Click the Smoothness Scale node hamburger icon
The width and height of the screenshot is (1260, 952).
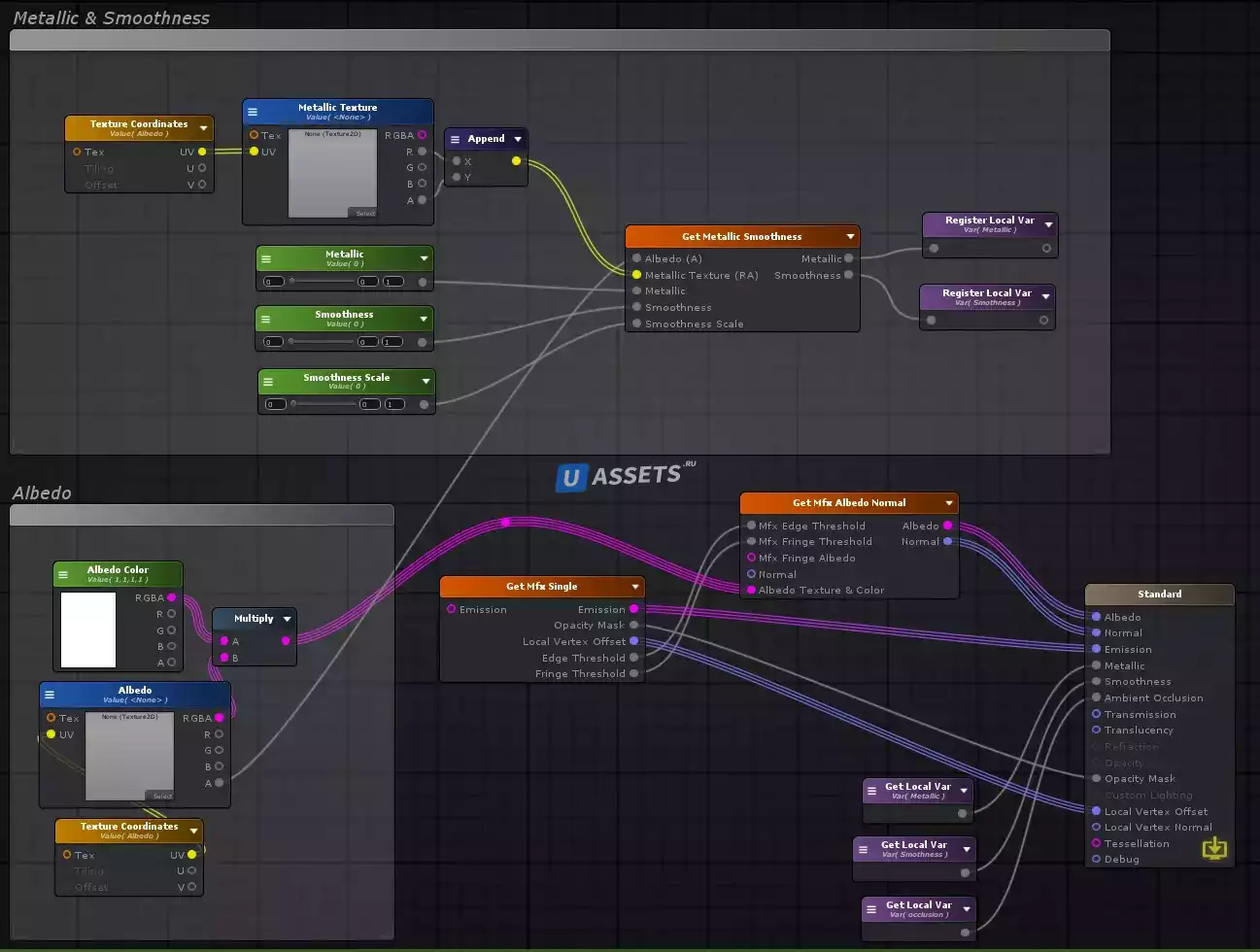tap(268, 382)
